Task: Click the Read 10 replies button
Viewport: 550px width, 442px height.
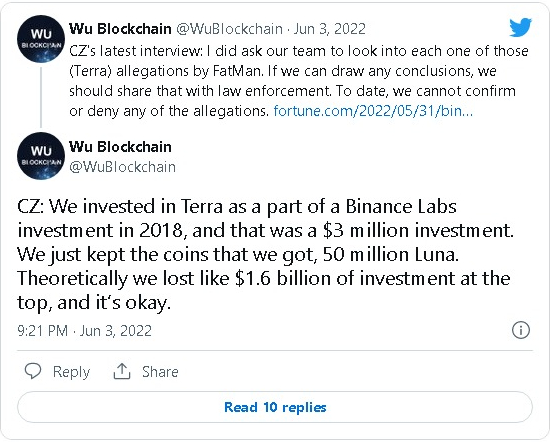Action: point(275,407)
